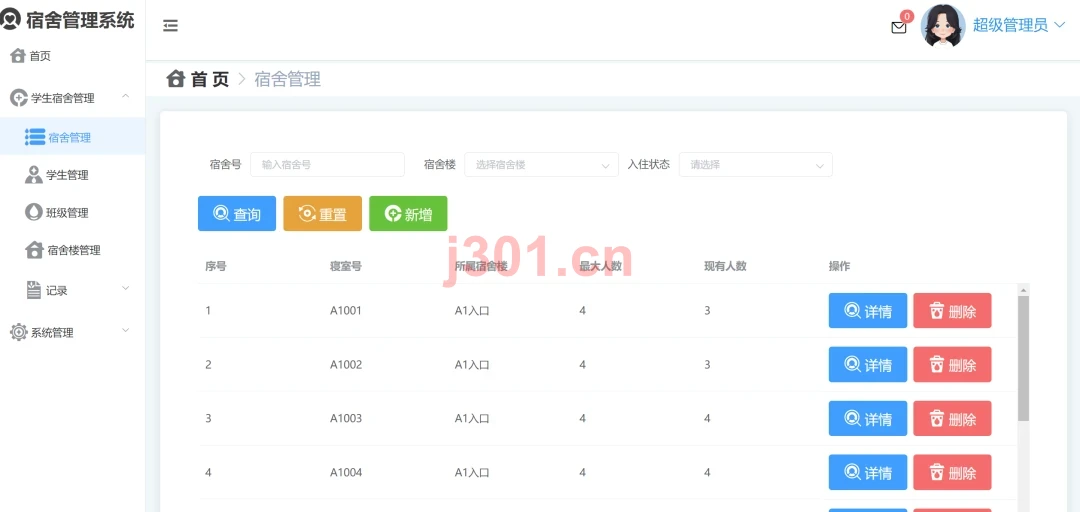Focus the 宿舍号 input field
The image size is (1080, 512).
coord(327,165)
